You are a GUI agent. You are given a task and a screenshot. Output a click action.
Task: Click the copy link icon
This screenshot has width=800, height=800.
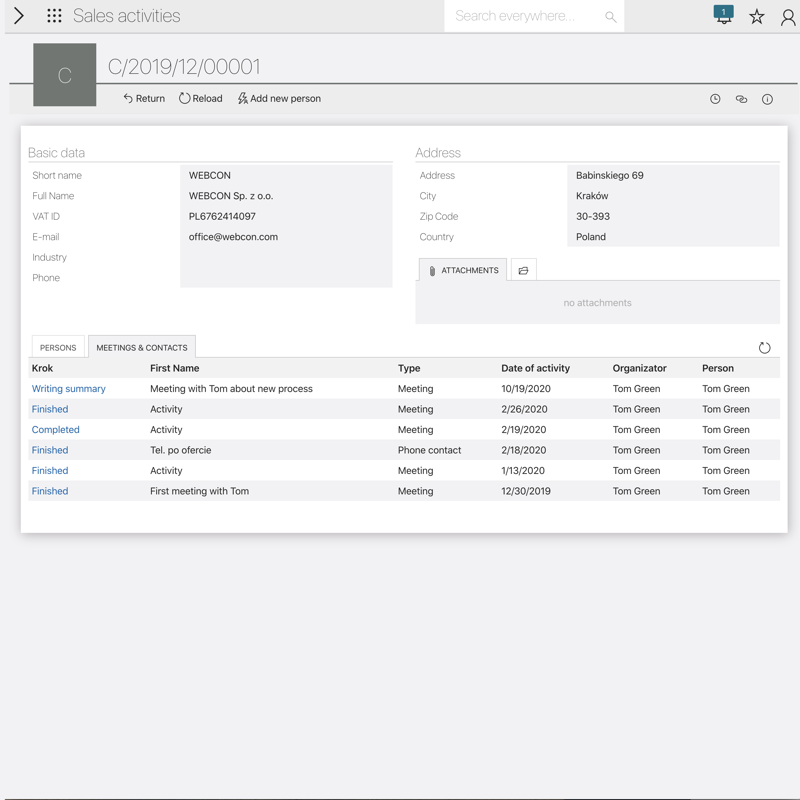741,99
